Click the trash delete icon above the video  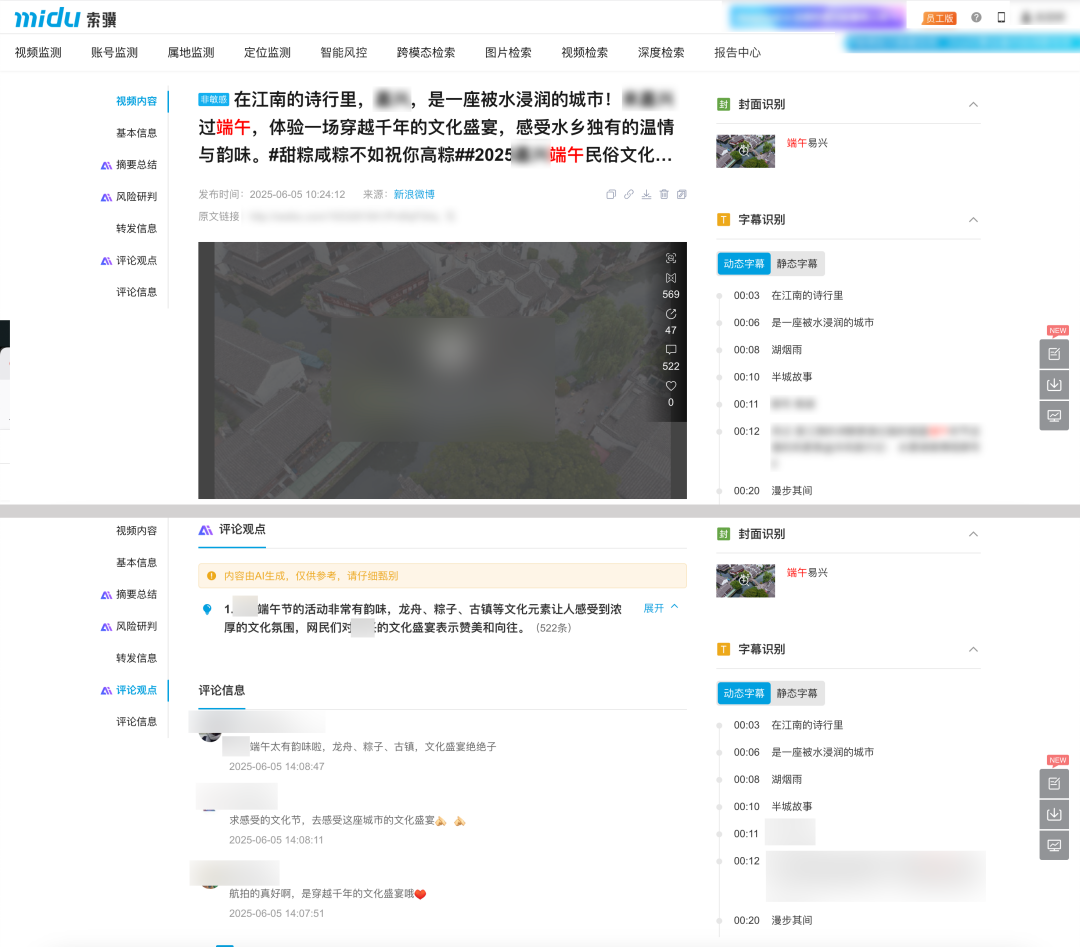(x=663, y=194)
